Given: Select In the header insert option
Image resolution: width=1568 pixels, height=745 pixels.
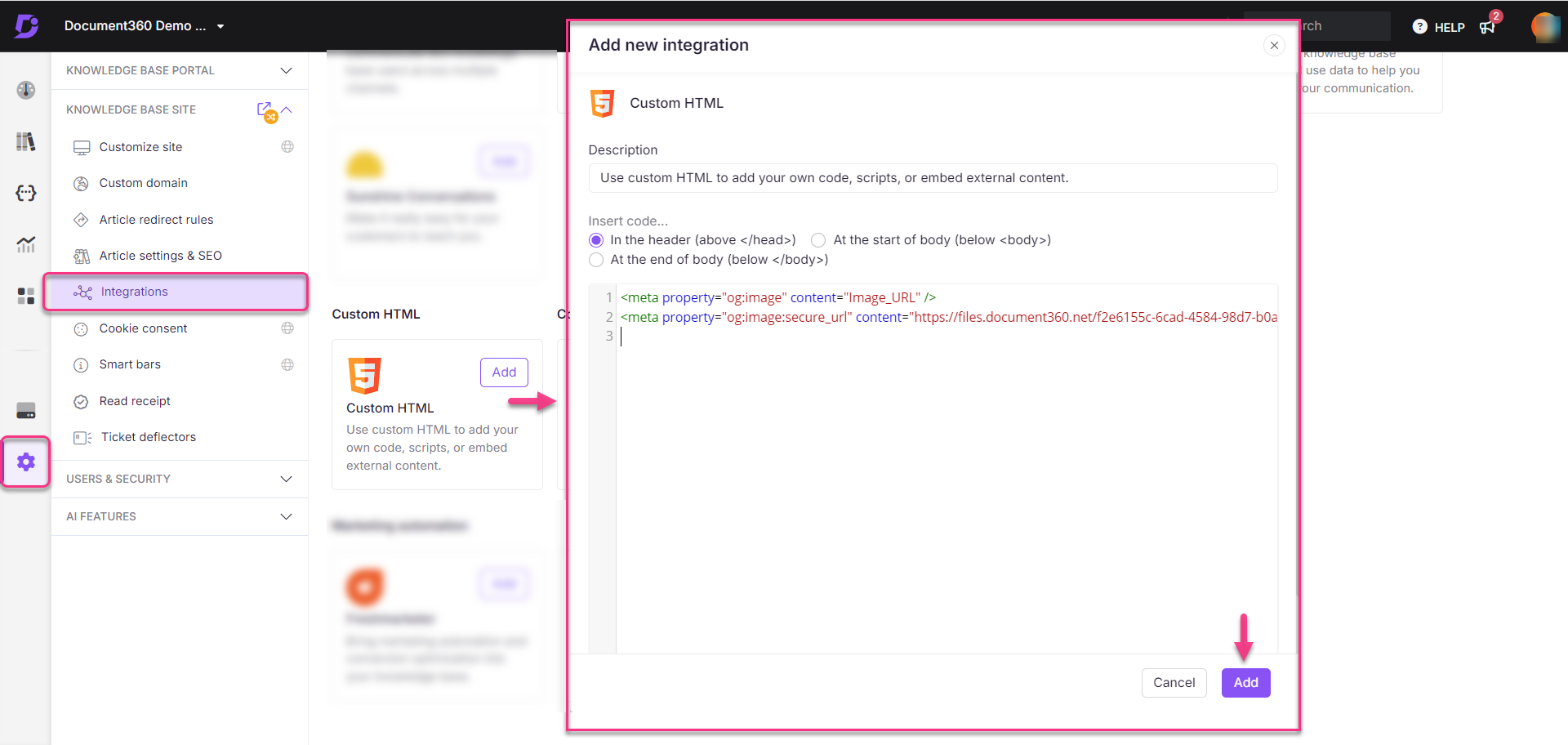Looking at the screenshot, I should pyautogui.click(x=596, y=240).
